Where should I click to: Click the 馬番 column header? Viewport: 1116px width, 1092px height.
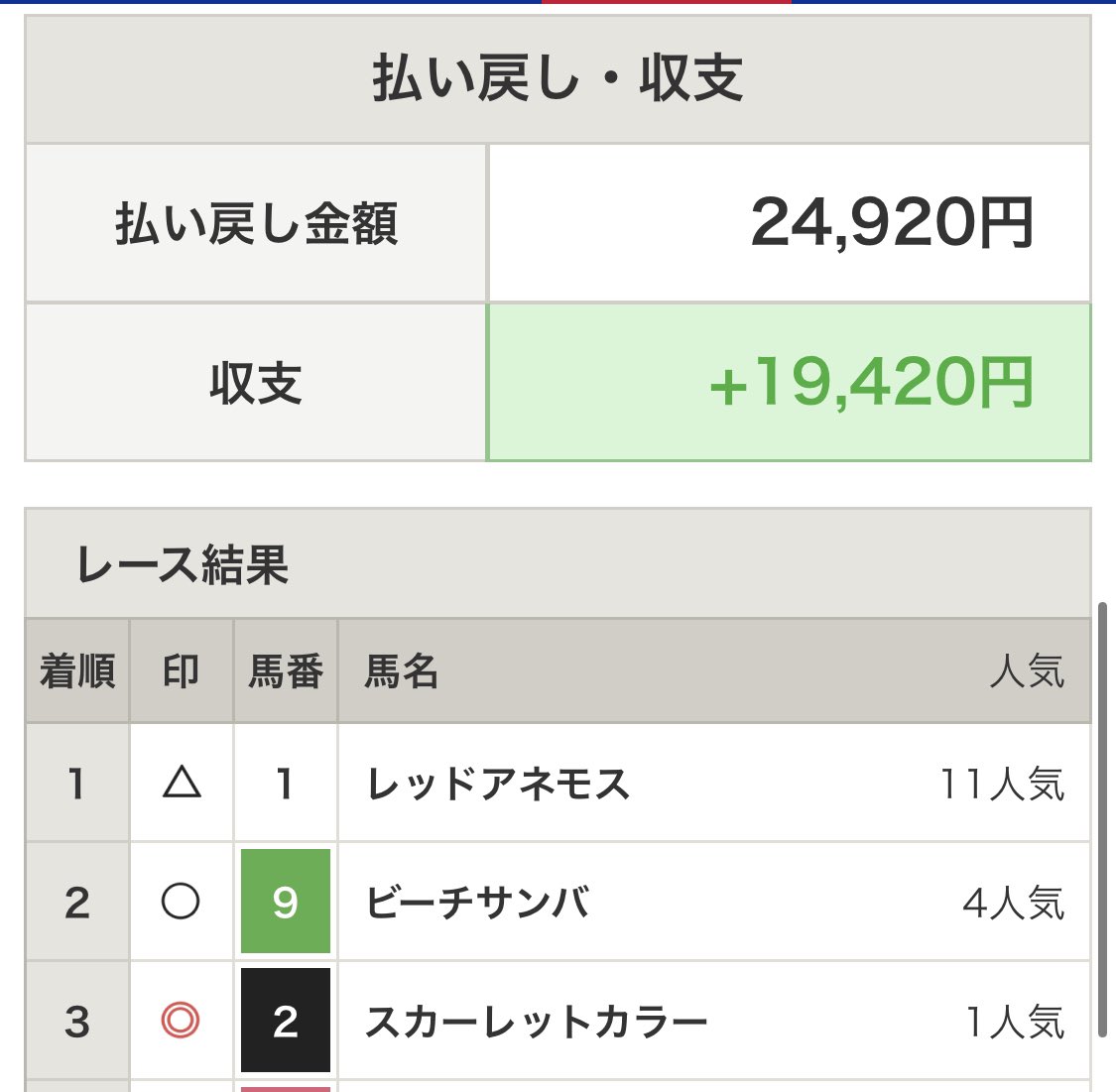(286, 670)
